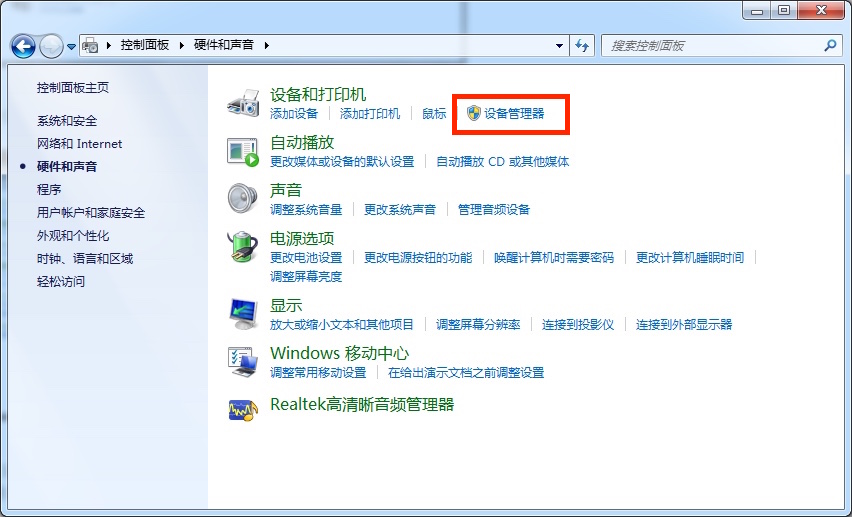Click the Forward navigation arrow

coord(51,46)
